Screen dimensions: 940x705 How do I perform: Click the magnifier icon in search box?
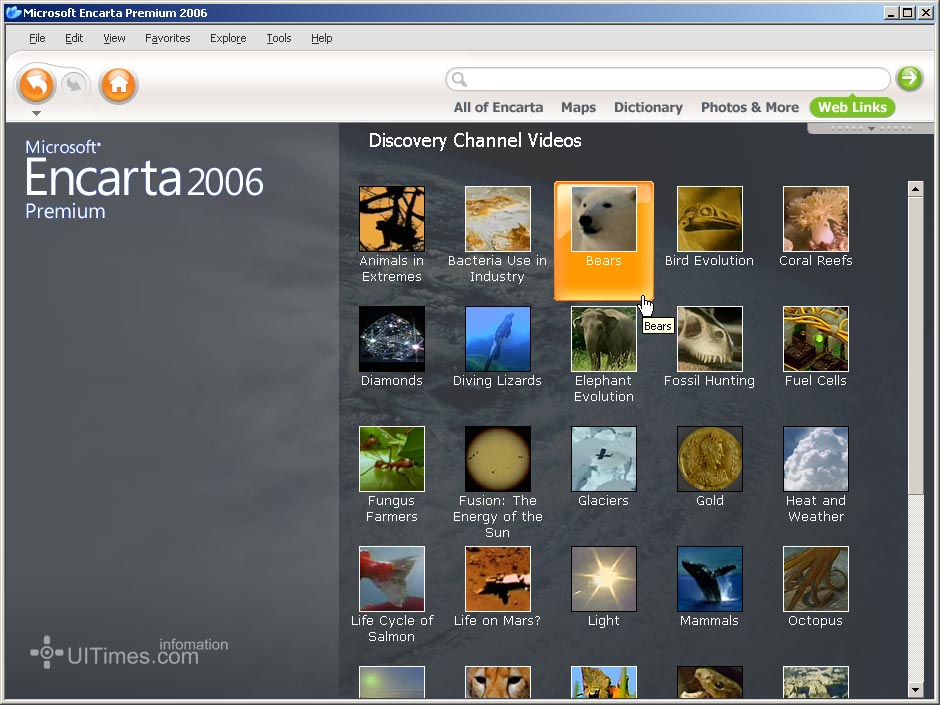(459, 79)
